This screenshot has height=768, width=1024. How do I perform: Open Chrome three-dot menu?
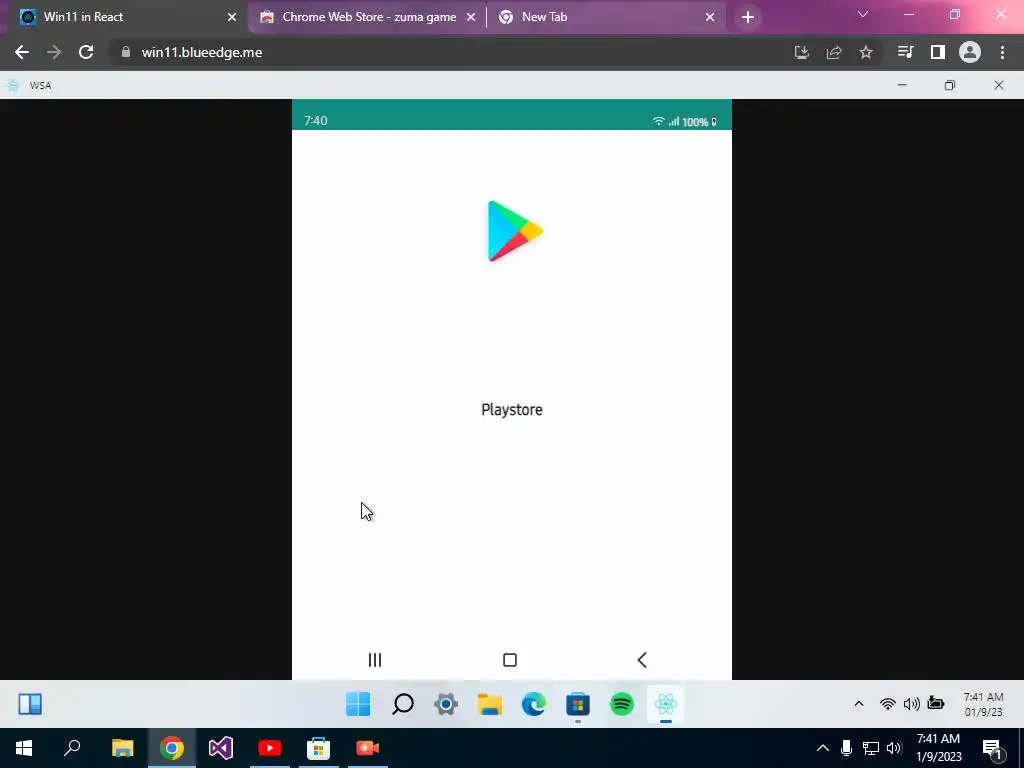point(1002,52)
